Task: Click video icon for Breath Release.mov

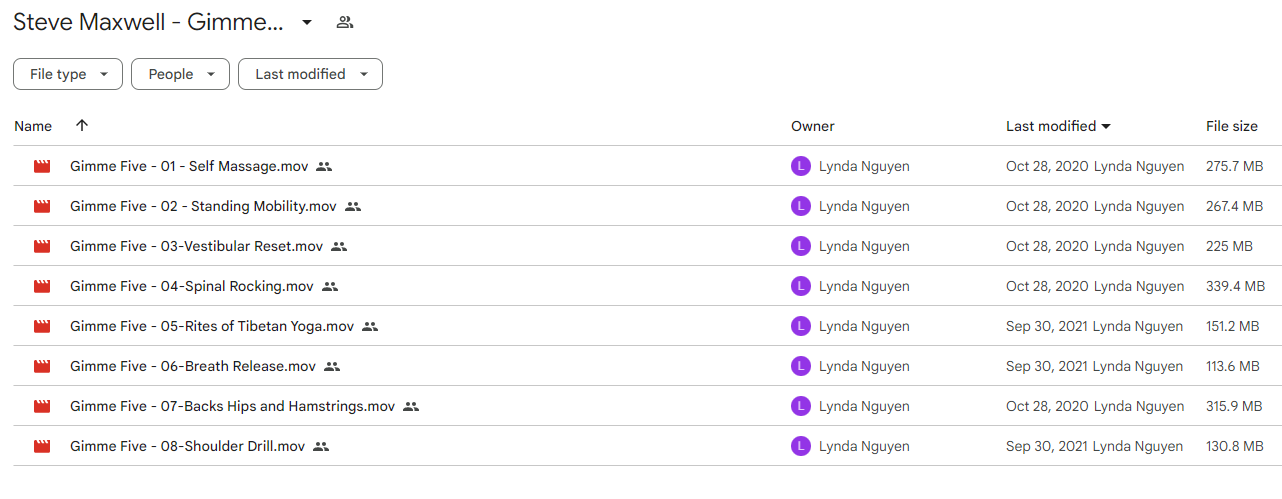Action: click(42, 367)
